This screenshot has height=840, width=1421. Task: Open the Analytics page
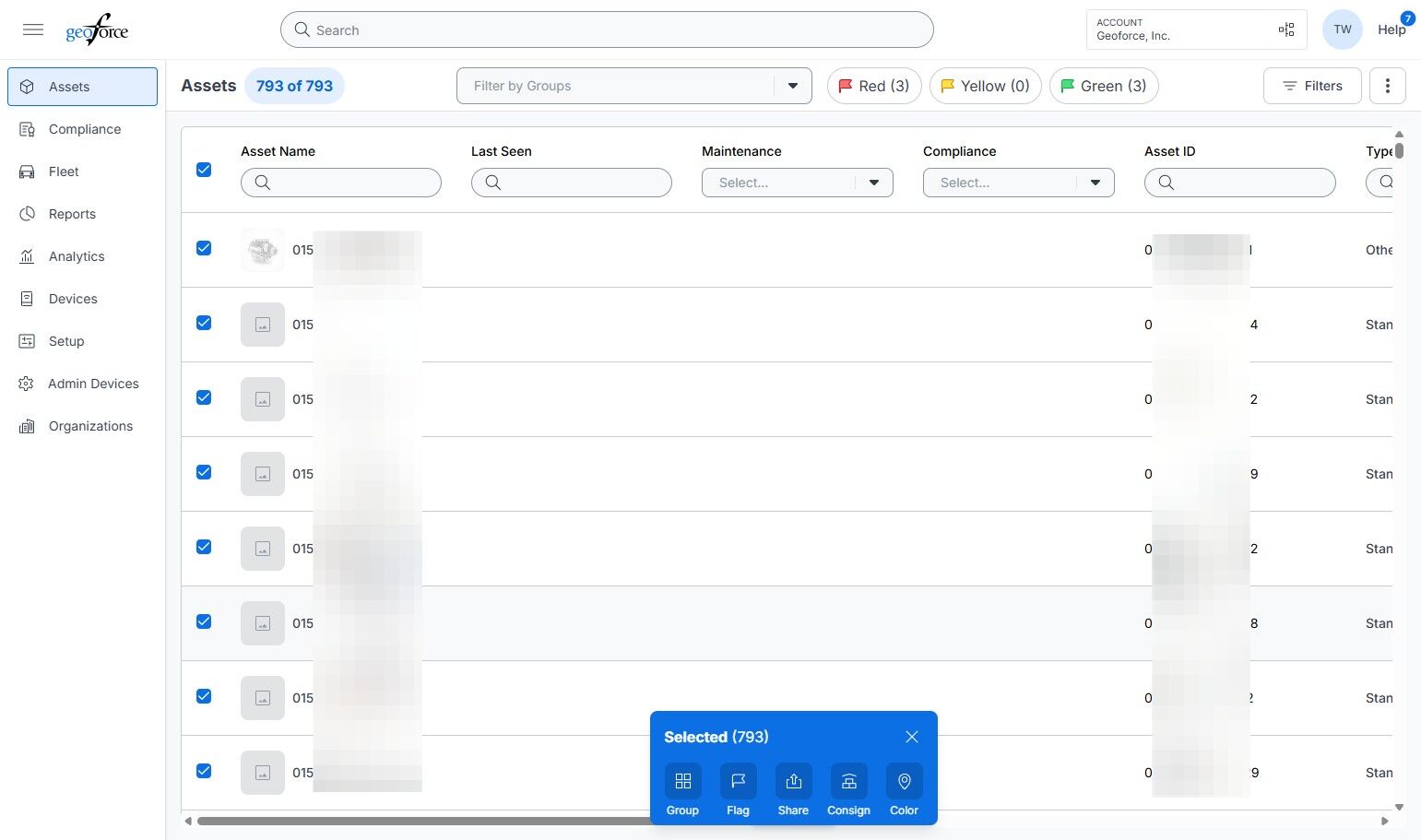83,256
